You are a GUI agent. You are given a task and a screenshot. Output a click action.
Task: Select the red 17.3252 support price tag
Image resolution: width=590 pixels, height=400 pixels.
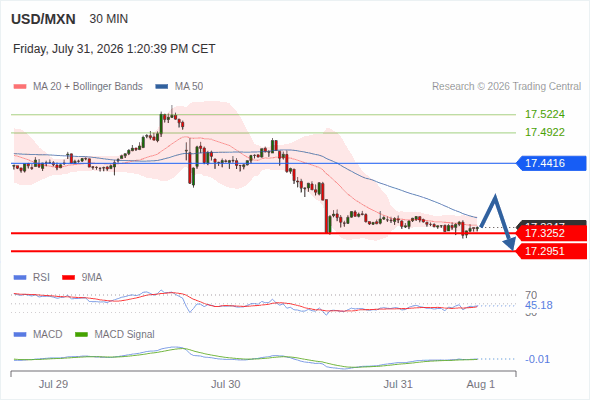551,233
